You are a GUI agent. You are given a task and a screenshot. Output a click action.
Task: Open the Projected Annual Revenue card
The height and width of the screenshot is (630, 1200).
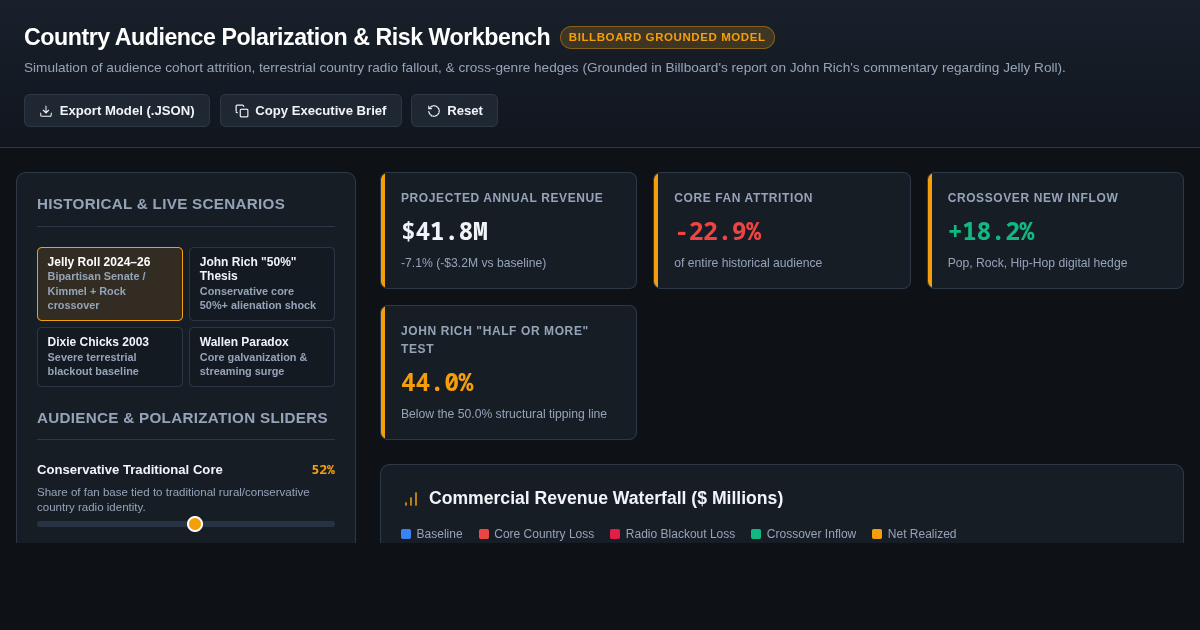(x=508, y=231)
